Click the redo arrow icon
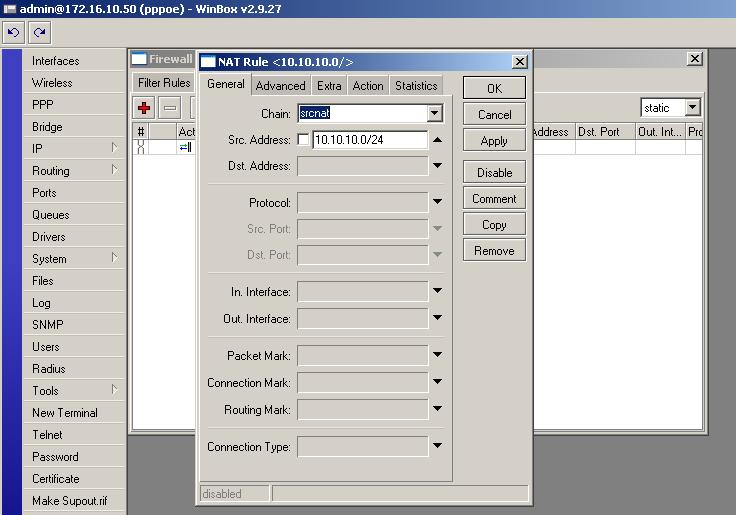This screenshot has height=515, width=736. click(40, 33)
